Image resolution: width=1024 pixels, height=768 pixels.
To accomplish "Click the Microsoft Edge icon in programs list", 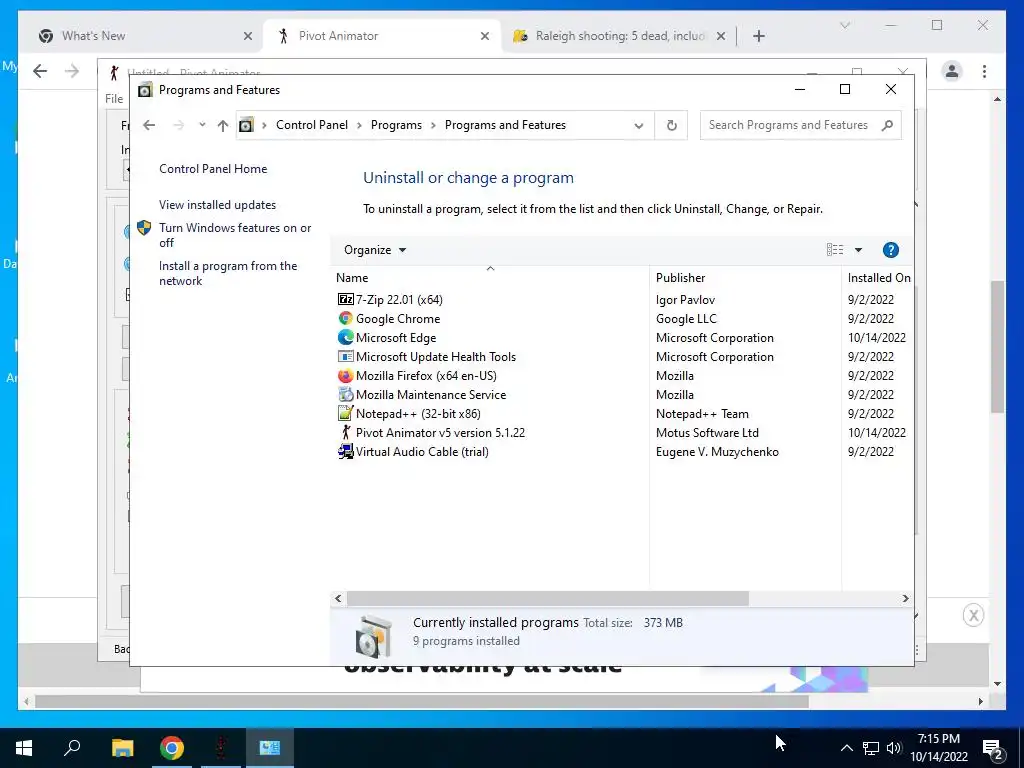I will [345, 337].
